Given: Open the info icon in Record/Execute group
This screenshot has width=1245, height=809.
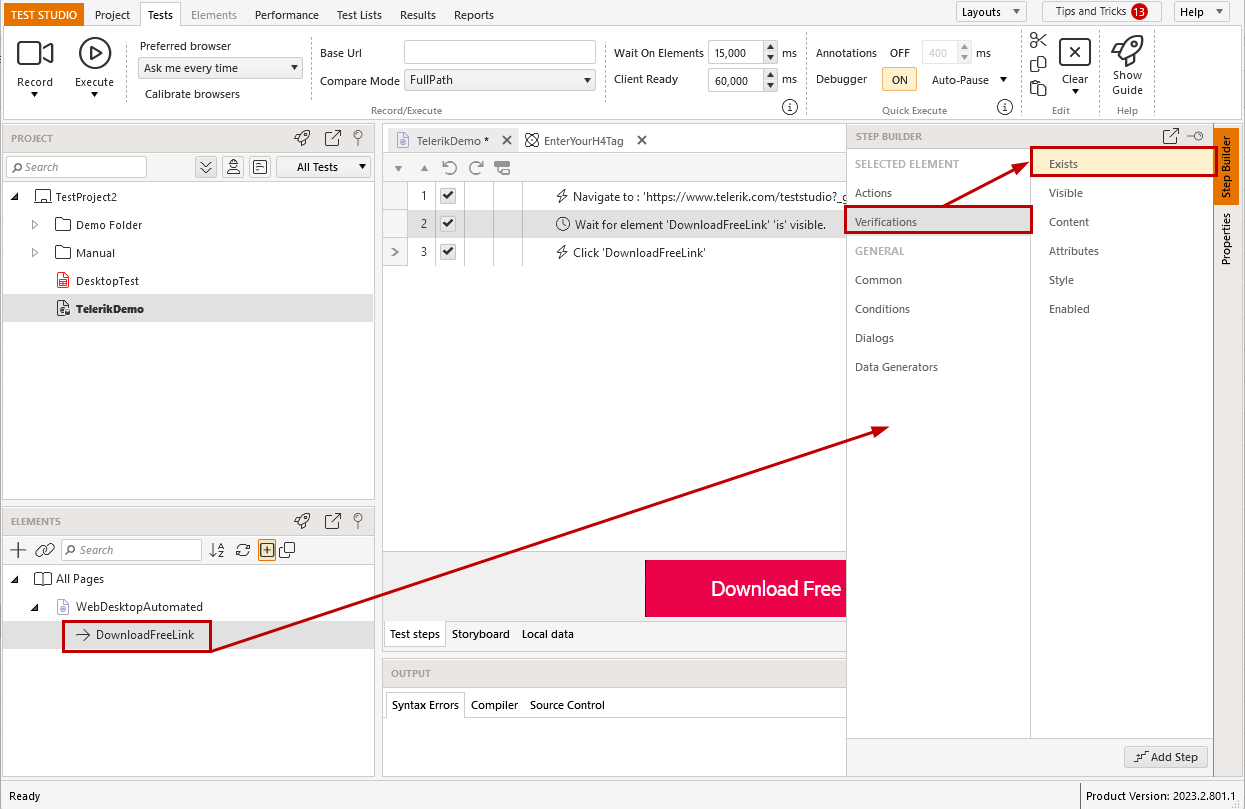Looking at the screenshot, I should coord(789,107).
